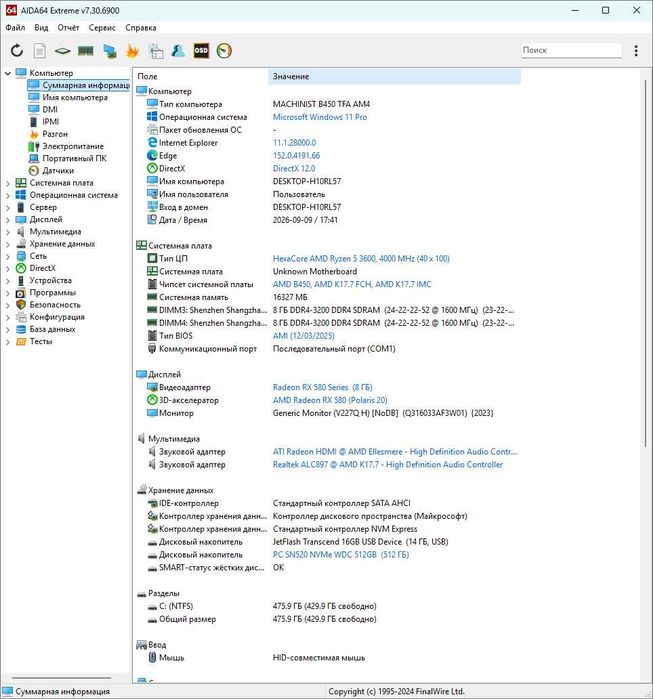Expand the Системная плата tree node
653x699 pixels.
(x=8, y=183)
